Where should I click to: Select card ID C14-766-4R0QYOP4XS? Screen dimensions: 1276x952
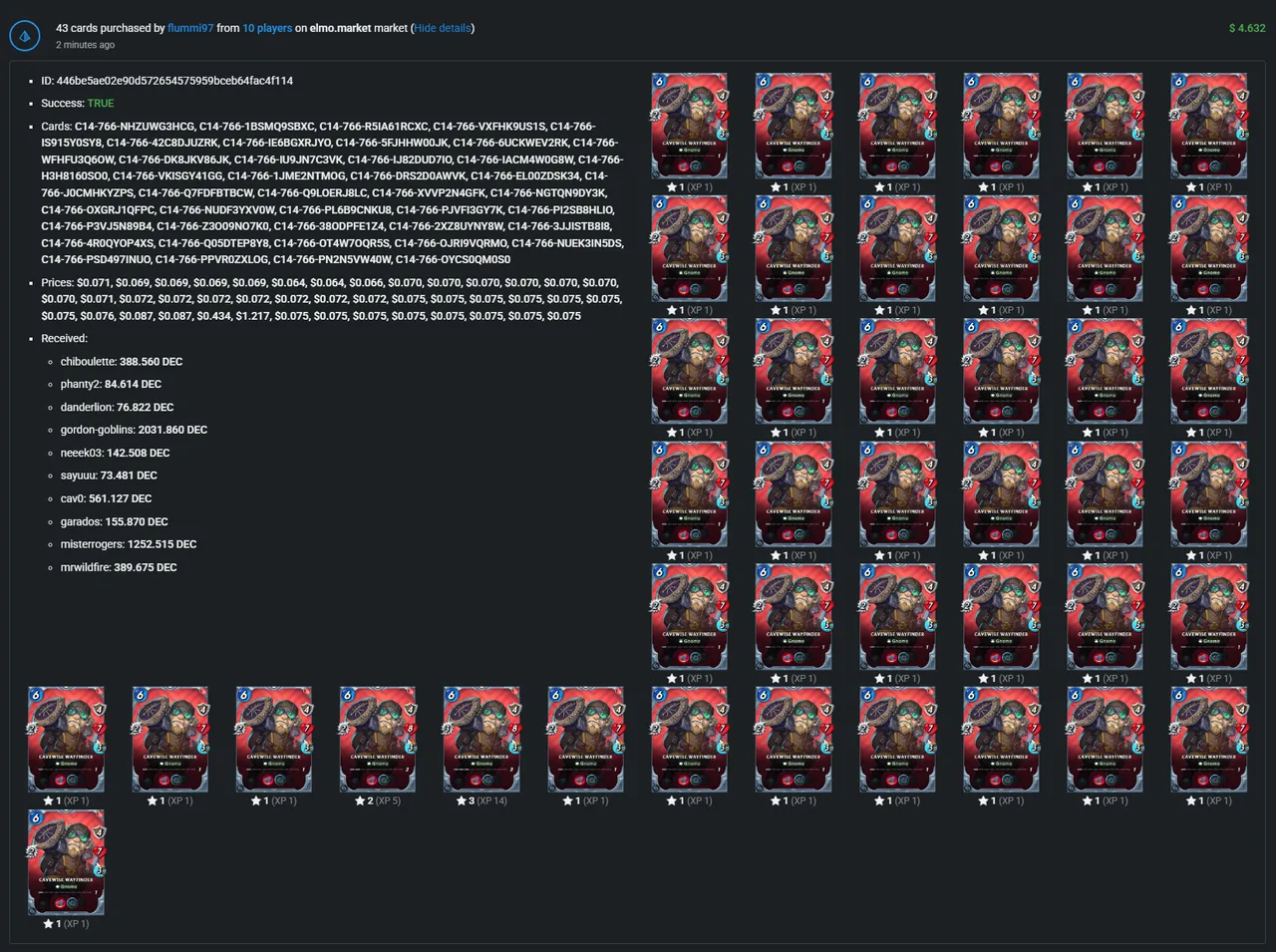point(98,243)
